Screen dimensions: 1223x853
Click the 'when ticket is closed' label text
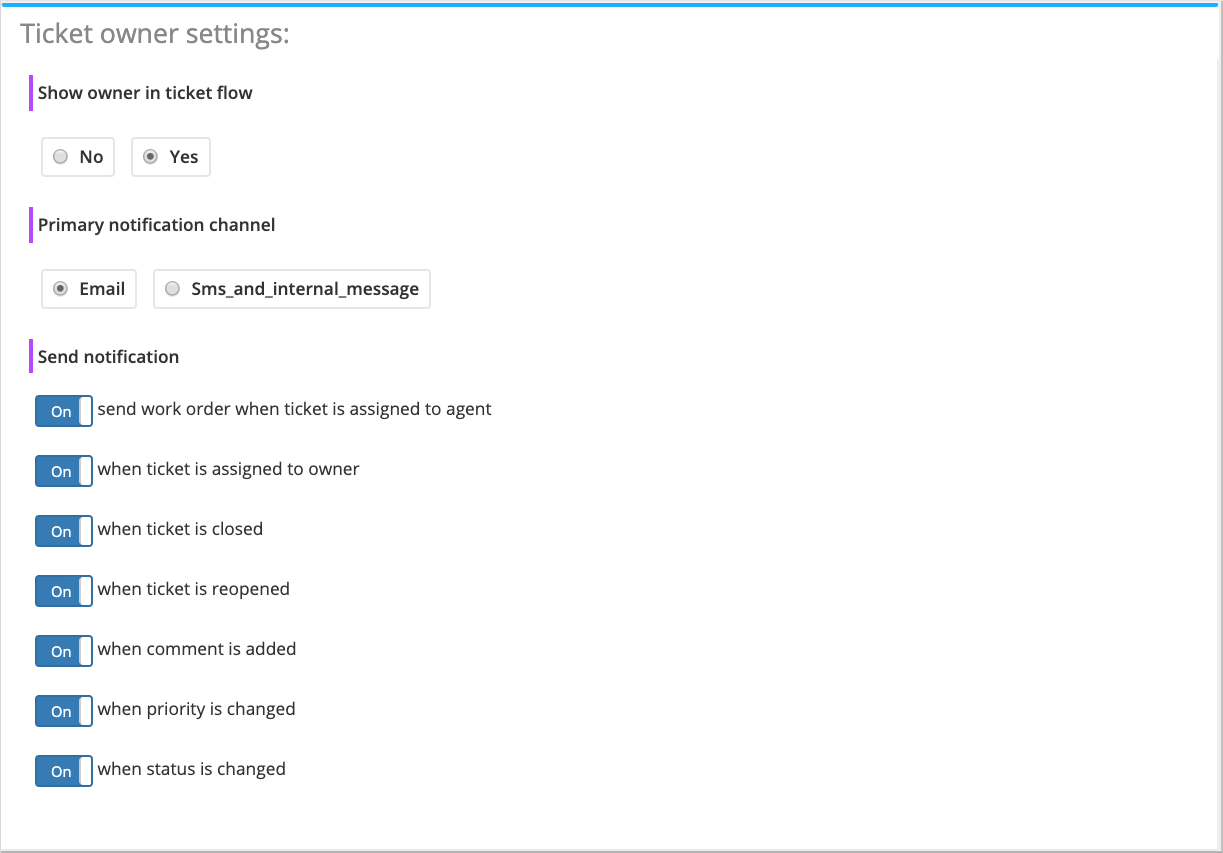pos(180,529)
